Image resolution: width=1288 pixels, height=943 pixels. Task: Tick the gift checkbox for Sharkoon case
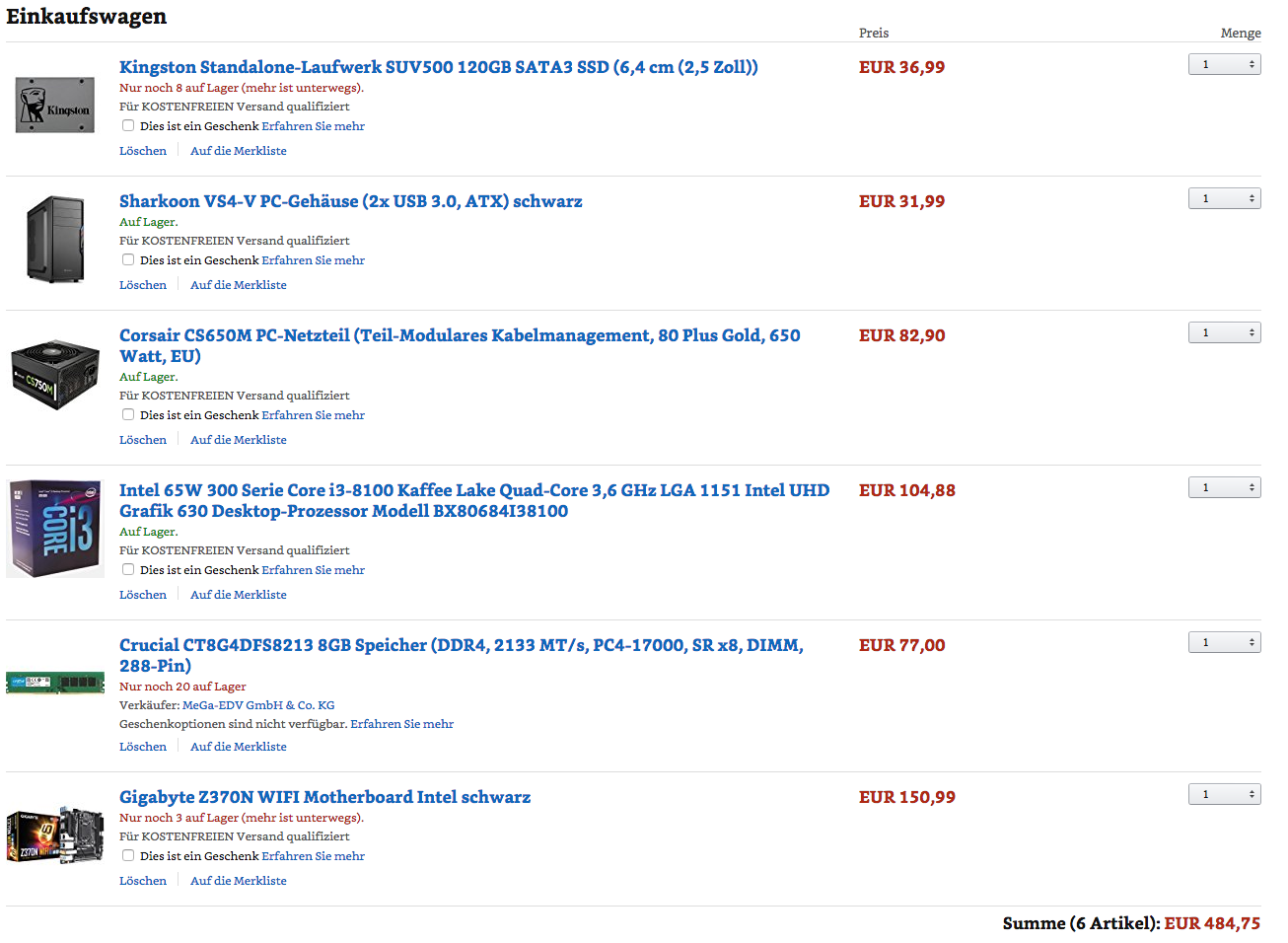pyautogui.click(x=128, y=259)
